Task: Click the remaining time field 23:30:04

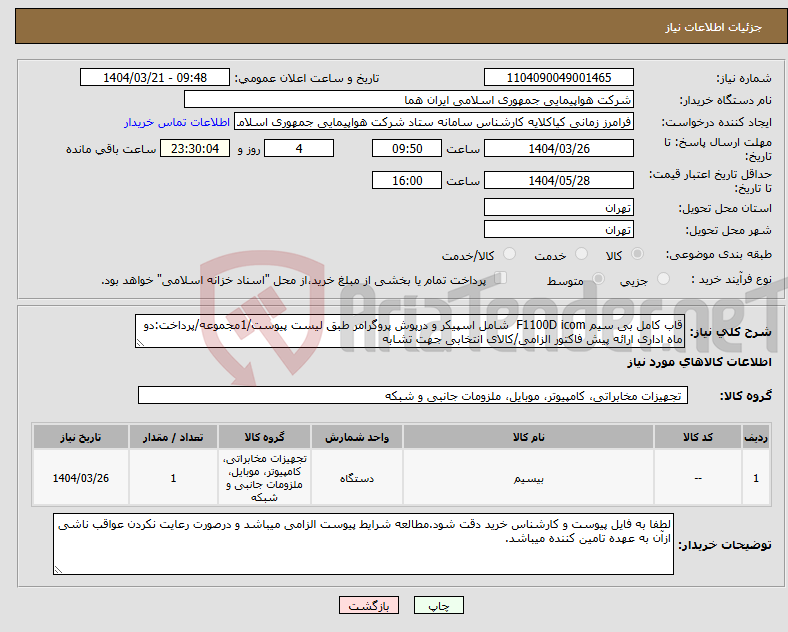Action: click(195, 148)
